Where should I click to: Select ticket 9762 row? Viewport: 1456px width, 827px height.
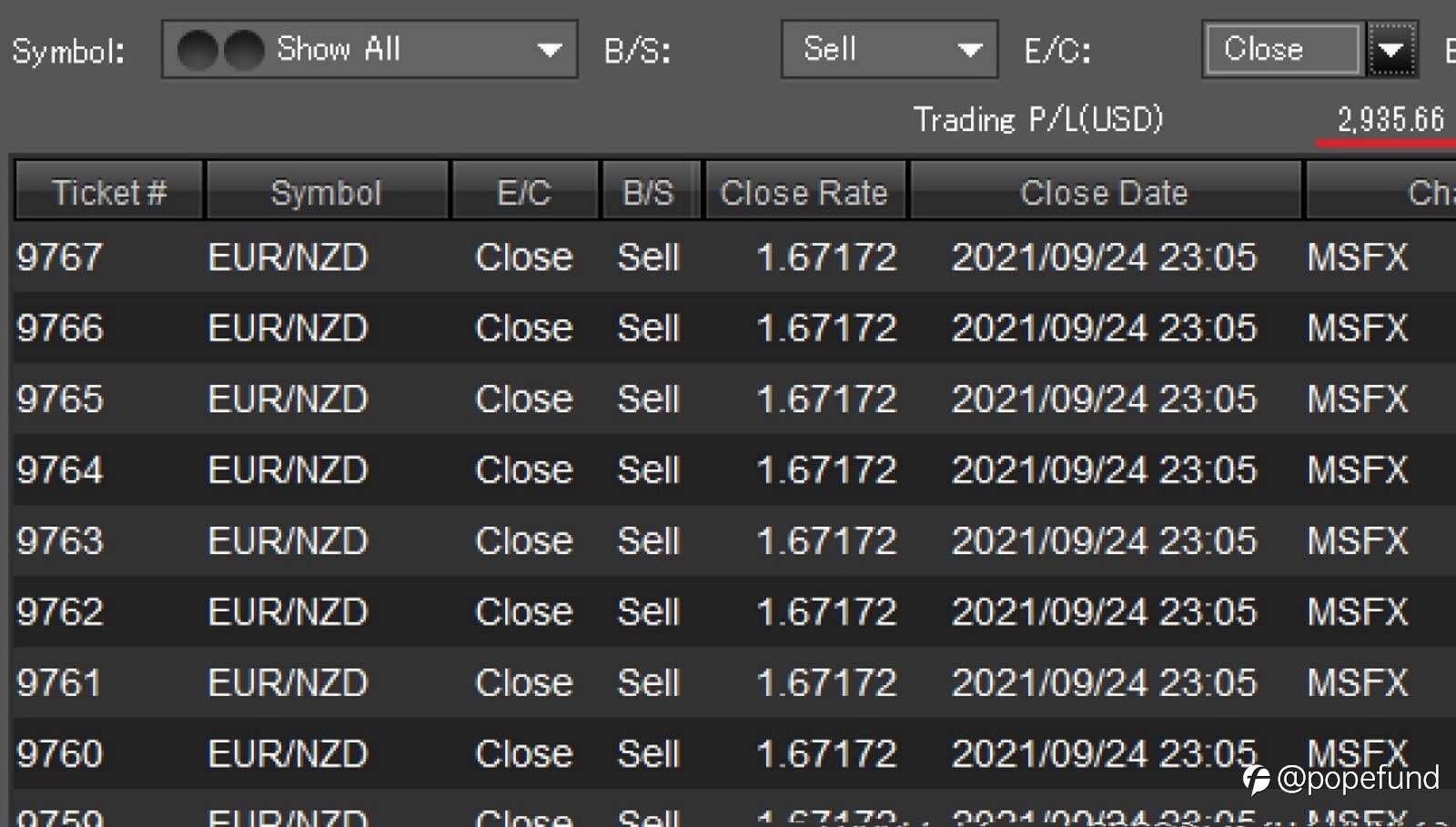click(60, 612)
